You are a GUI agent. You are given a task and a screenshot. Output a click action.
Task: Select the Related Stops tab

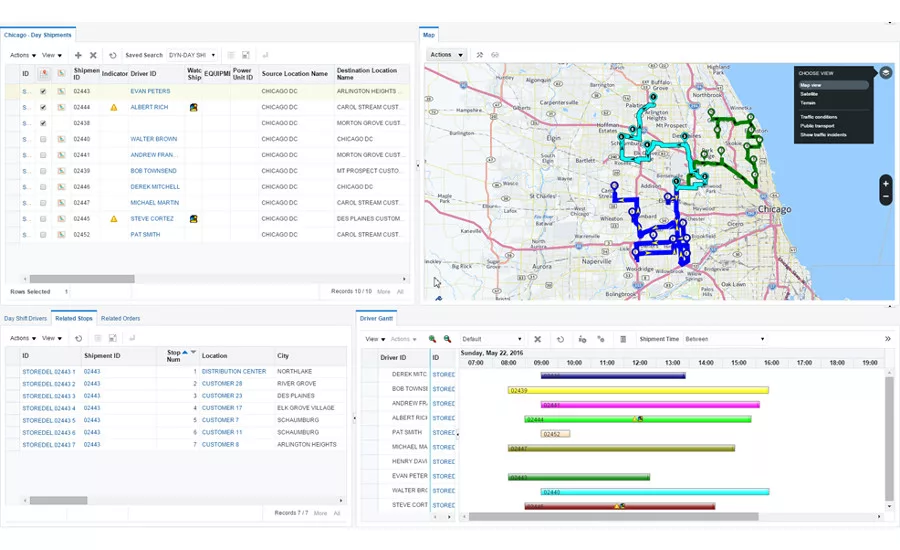pyautogui.click(x=73, y=318)
